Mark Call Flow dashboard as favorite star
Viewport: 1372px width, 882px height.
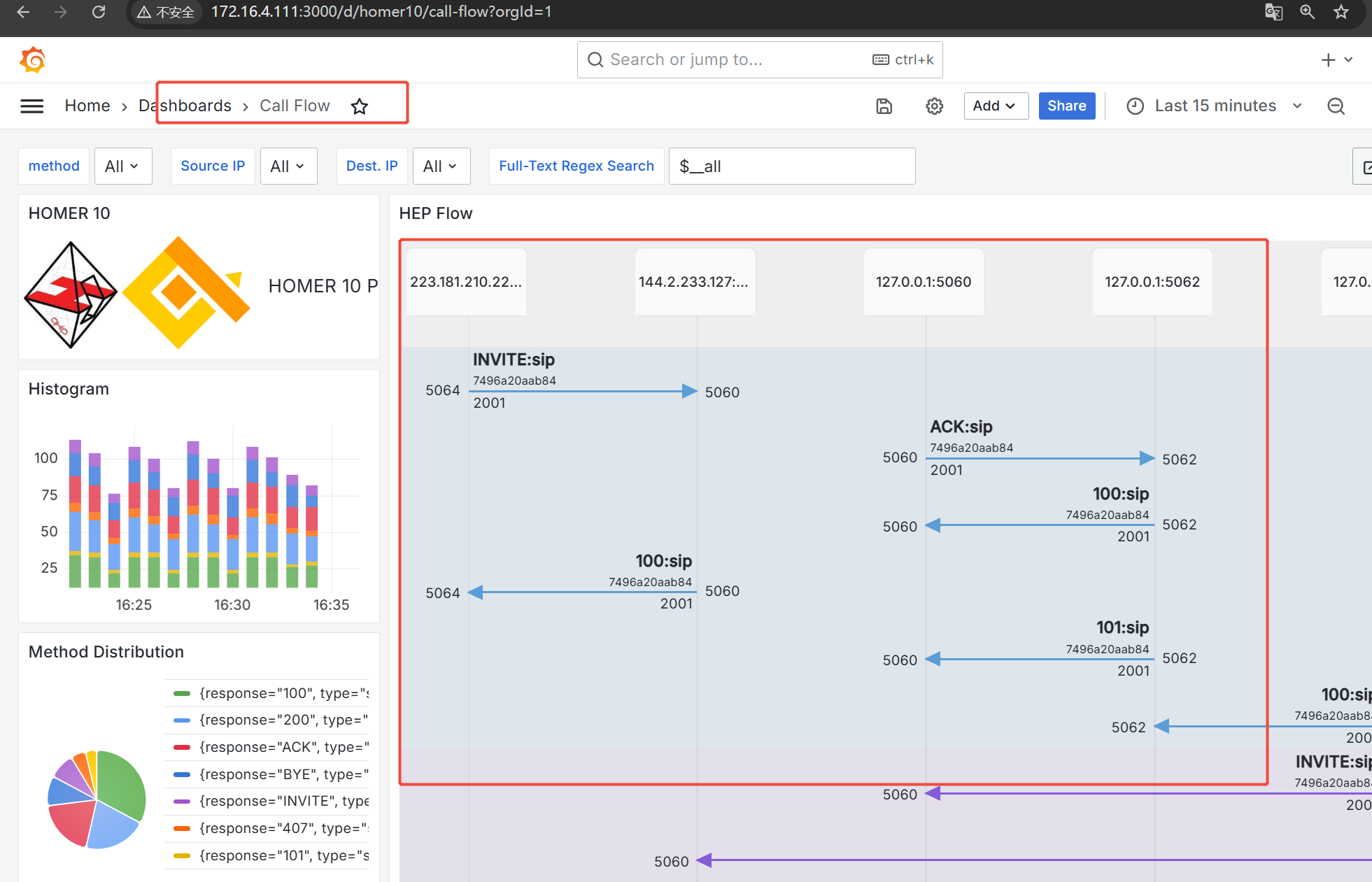coord(360,106)
